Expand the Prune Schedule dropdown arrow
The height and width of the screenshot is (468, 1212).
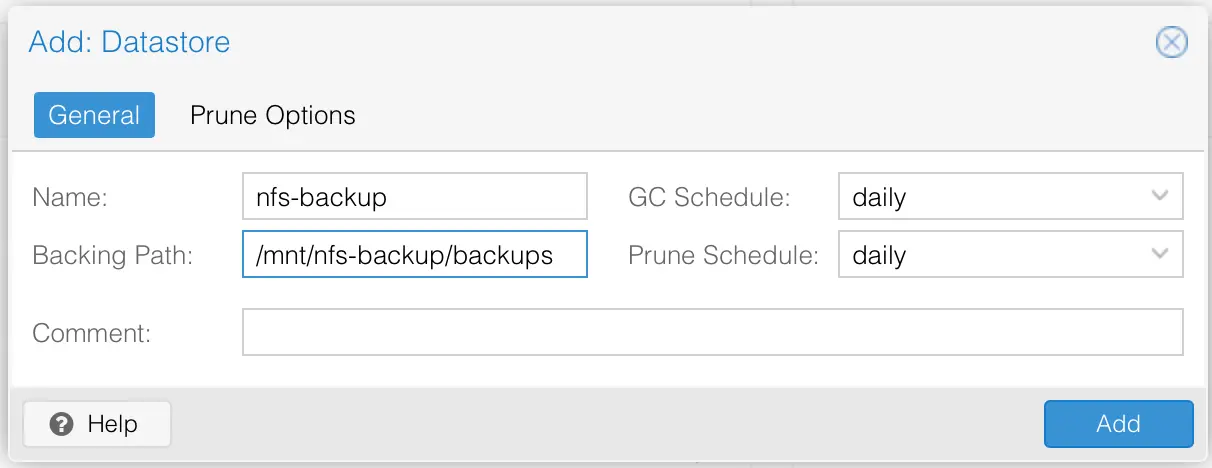pos(1160,254)
